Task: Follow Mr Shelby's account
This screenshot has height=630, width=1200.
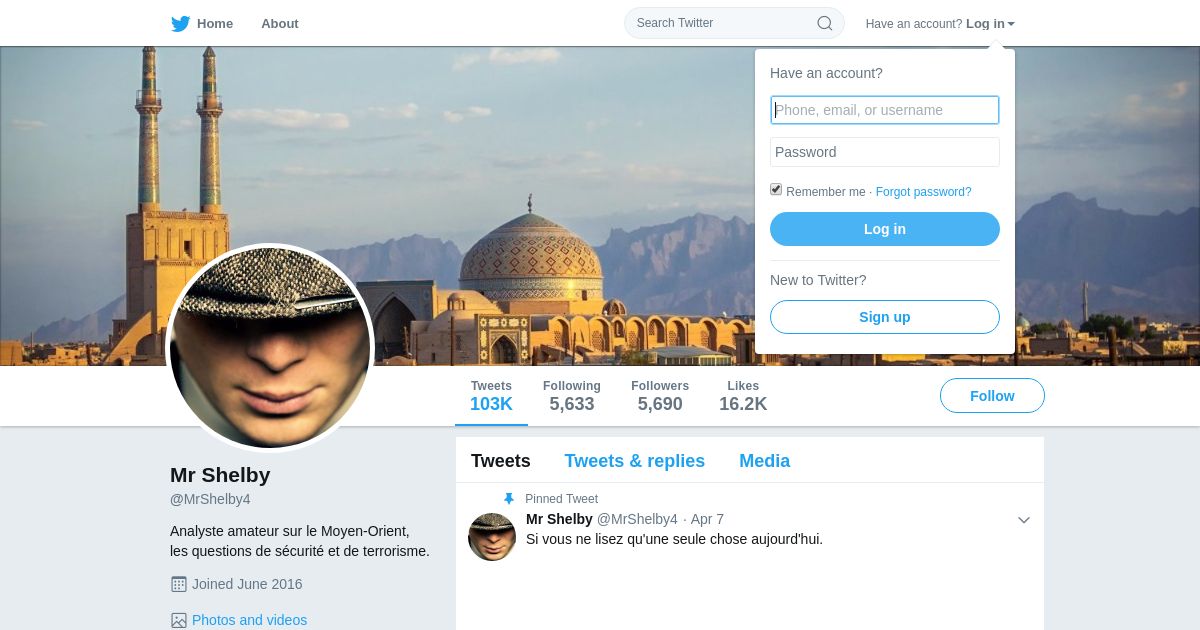Action: [992, 396]
